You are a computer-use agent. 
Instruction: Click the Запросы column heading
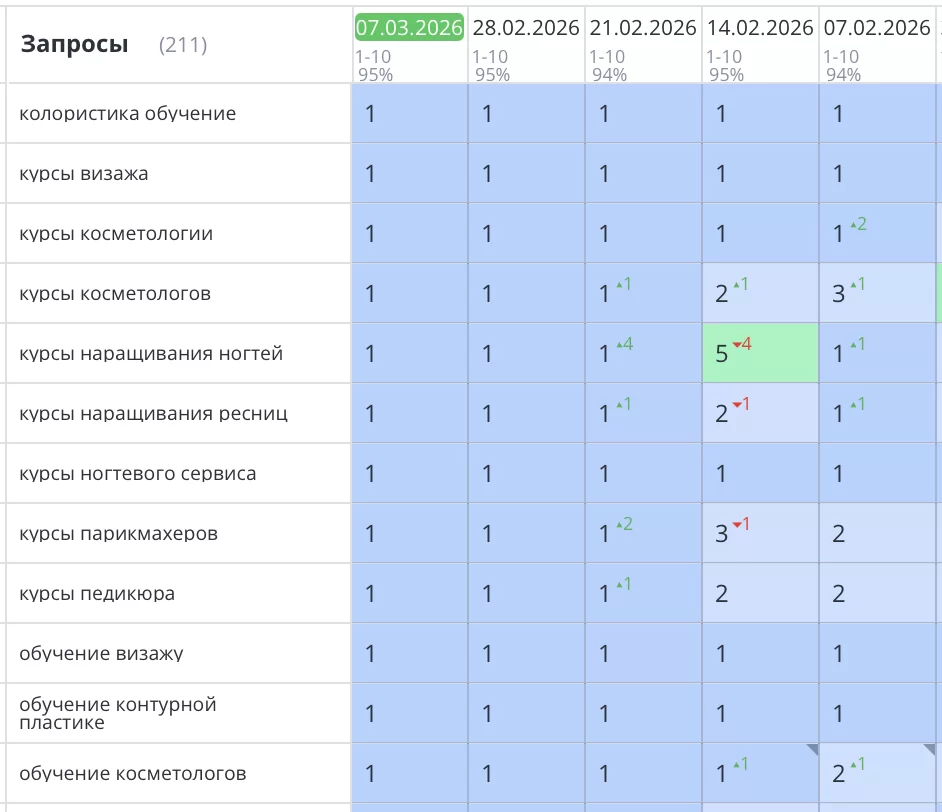(75, 44)
